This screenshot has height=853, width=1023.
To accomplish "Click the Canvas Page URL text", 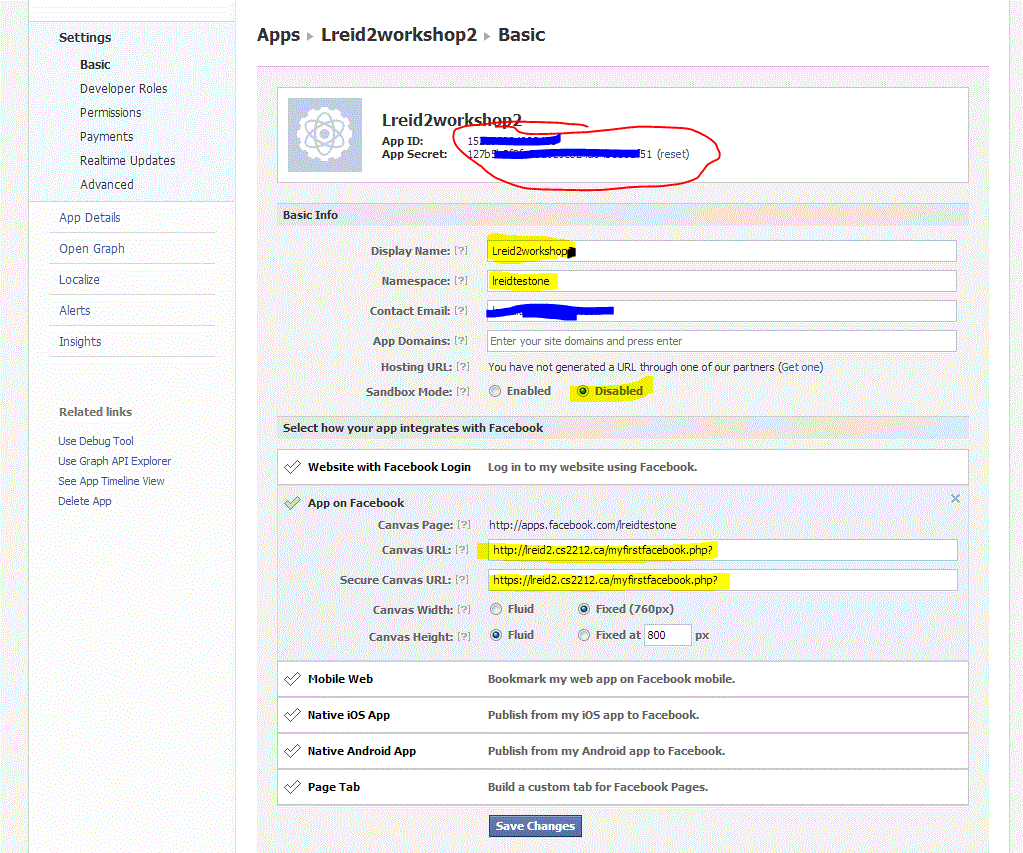I will [x=583, y=525].
